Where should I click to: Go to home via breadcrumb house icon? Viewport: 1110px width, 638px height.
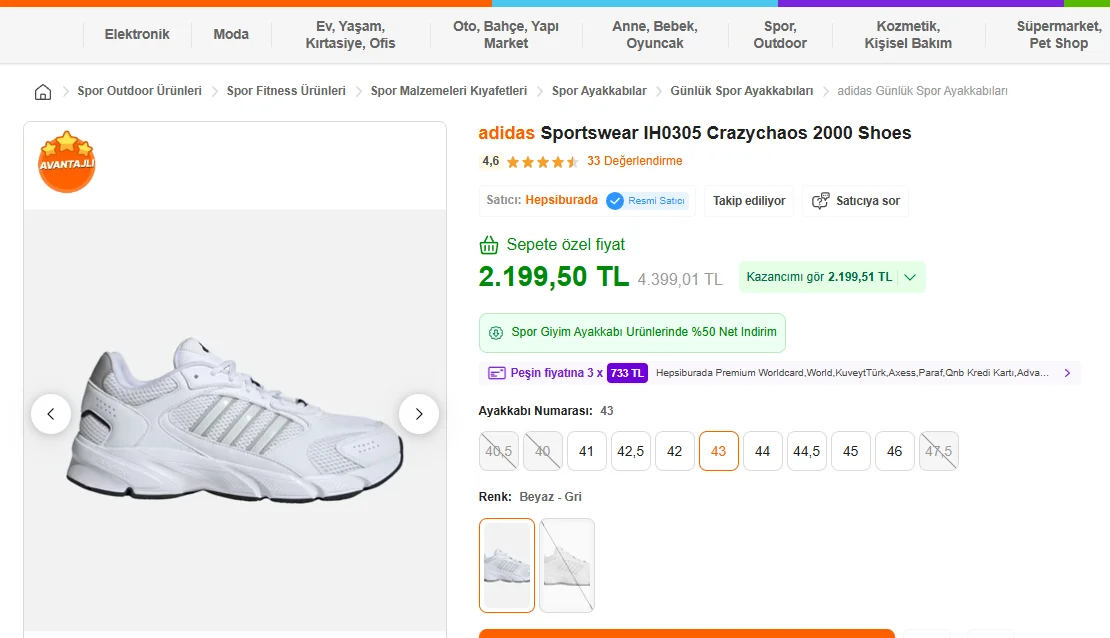43,92
